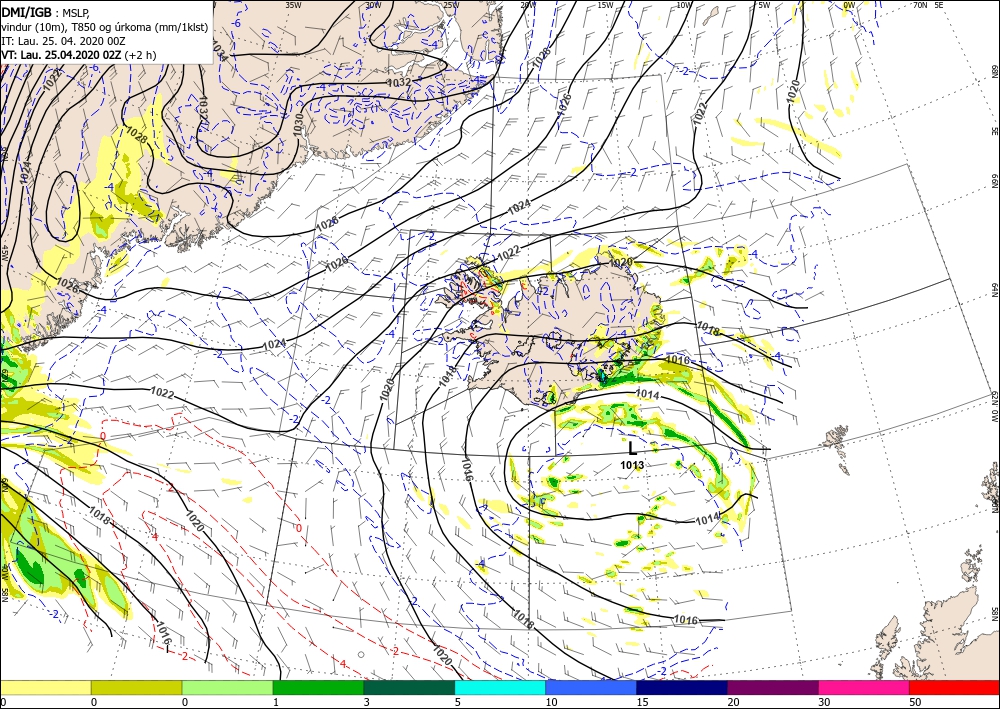Click the 64N latitude label
The height and width of the screenshot is (709, 1000).
click(x=994, y=290)
